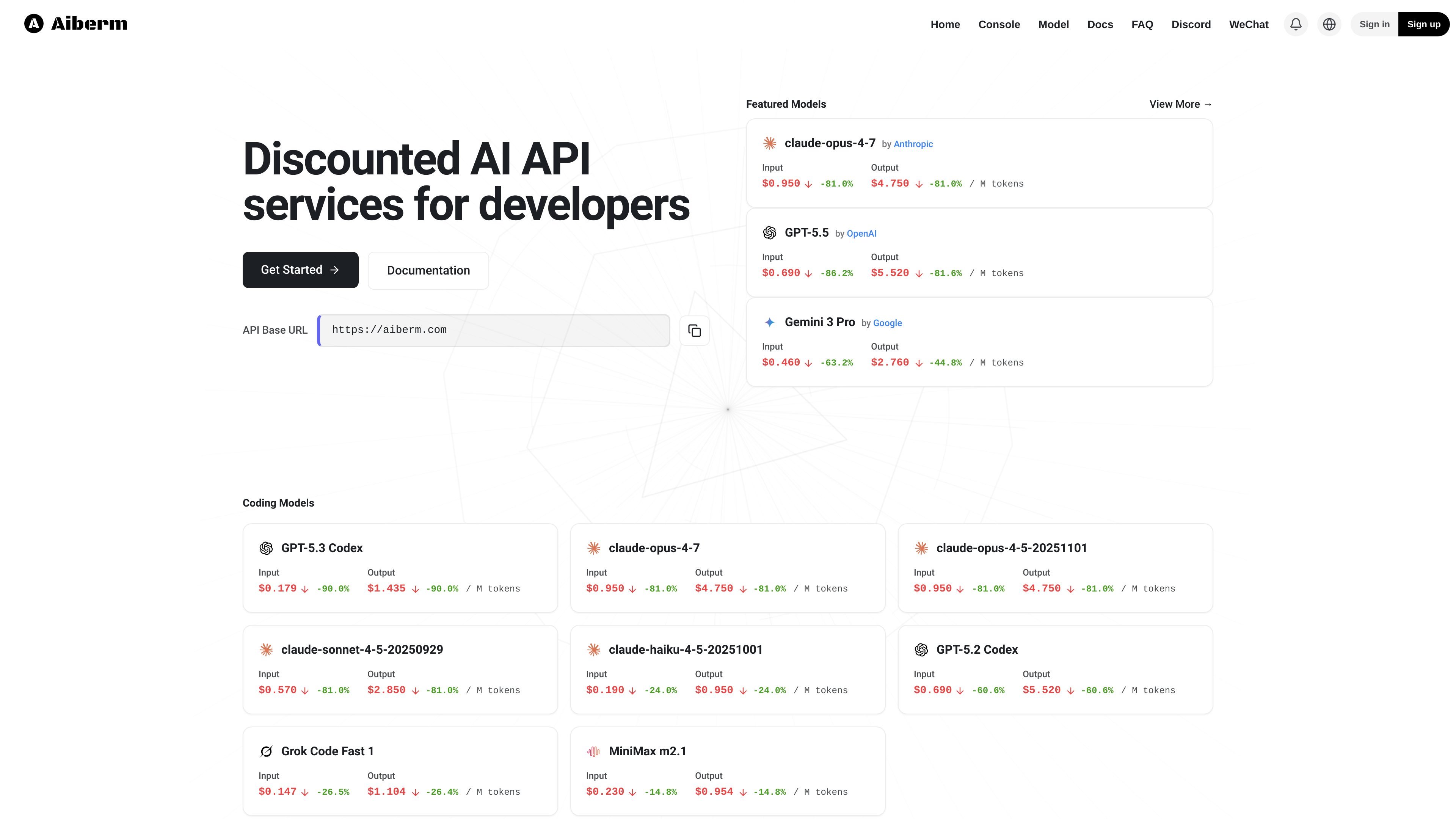This screenshot has height=819, width=1456.
Task: Click the Anthropic icon on Coding Models claude-opus-4-7
Action: click(593, 548)
